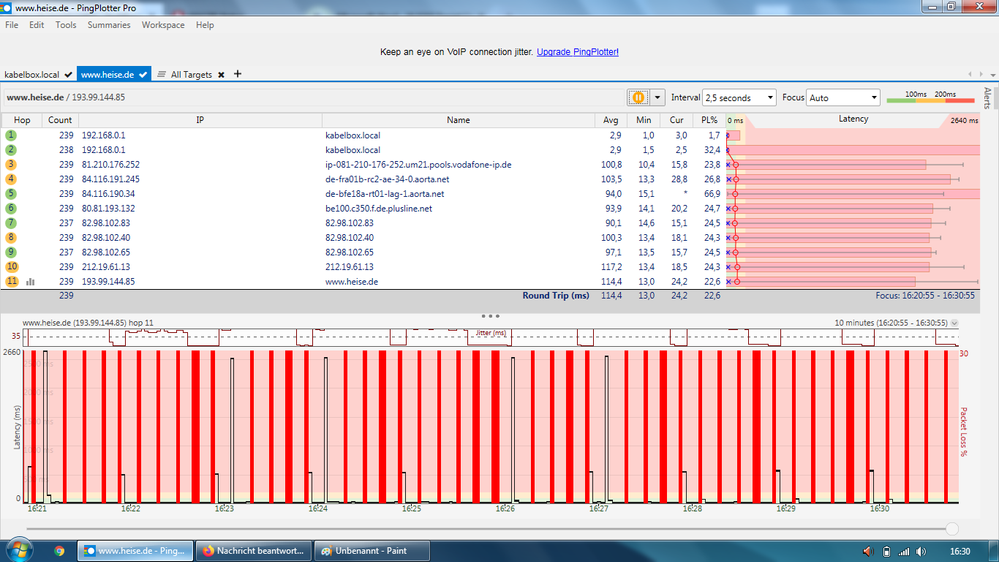999x562 pixels.
Task: Click the 16:25 marker on timeline axis
Action: pyautogui.click(x=411, y=508)
